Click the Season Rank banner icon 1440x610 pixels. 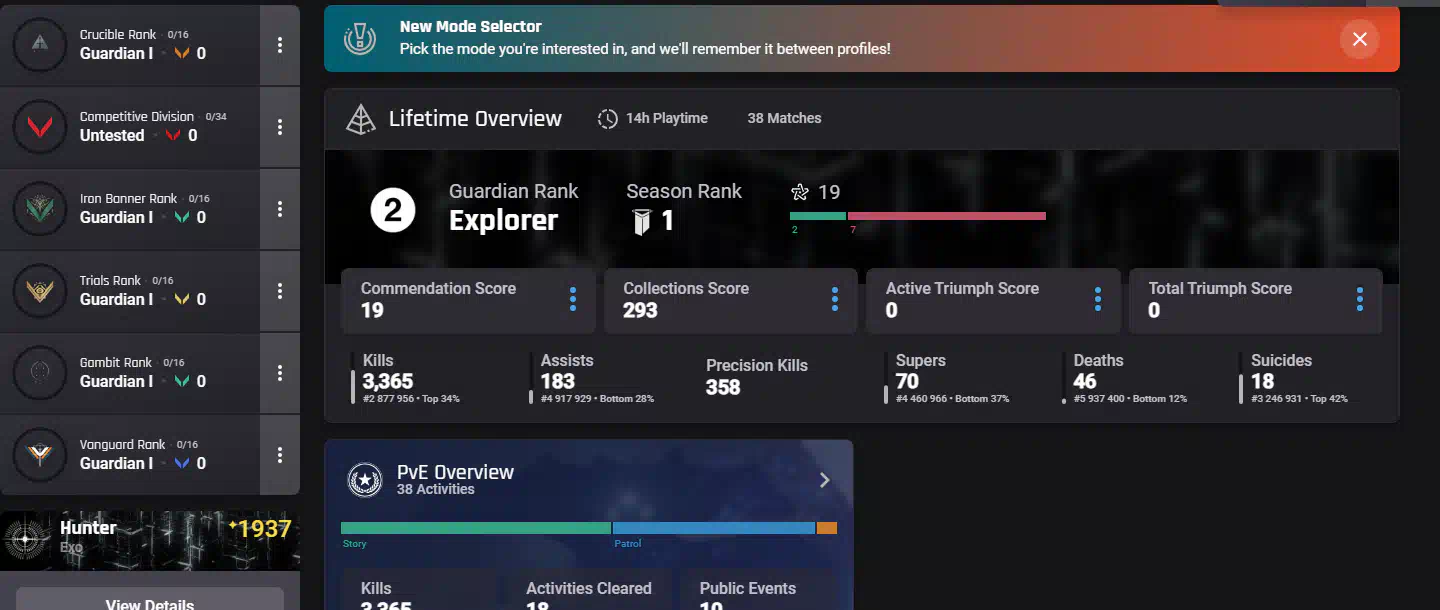point(642,222)
